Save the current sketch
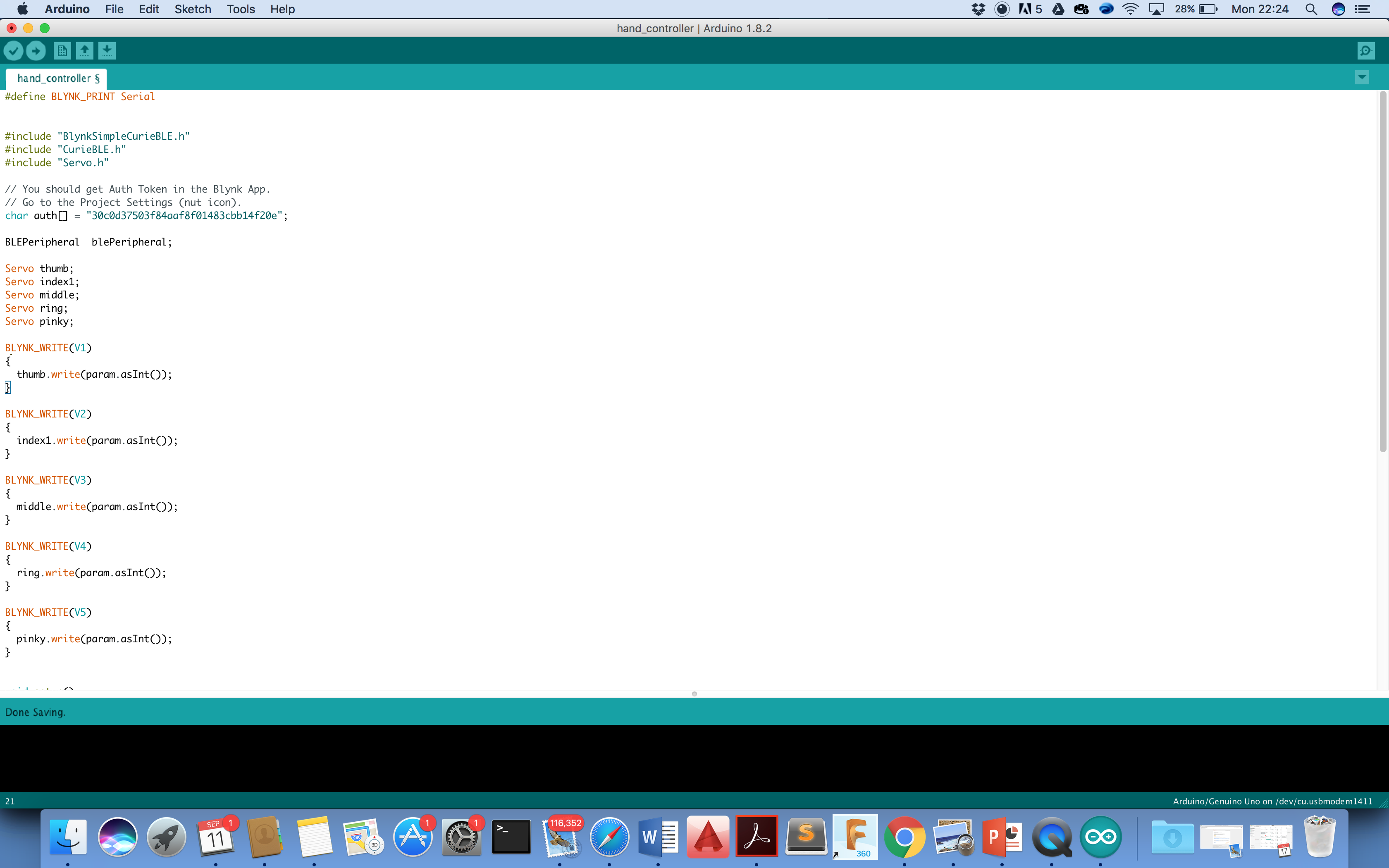Image resolution: width=1389 pixels, height=868 pixels. pos(107,51)
